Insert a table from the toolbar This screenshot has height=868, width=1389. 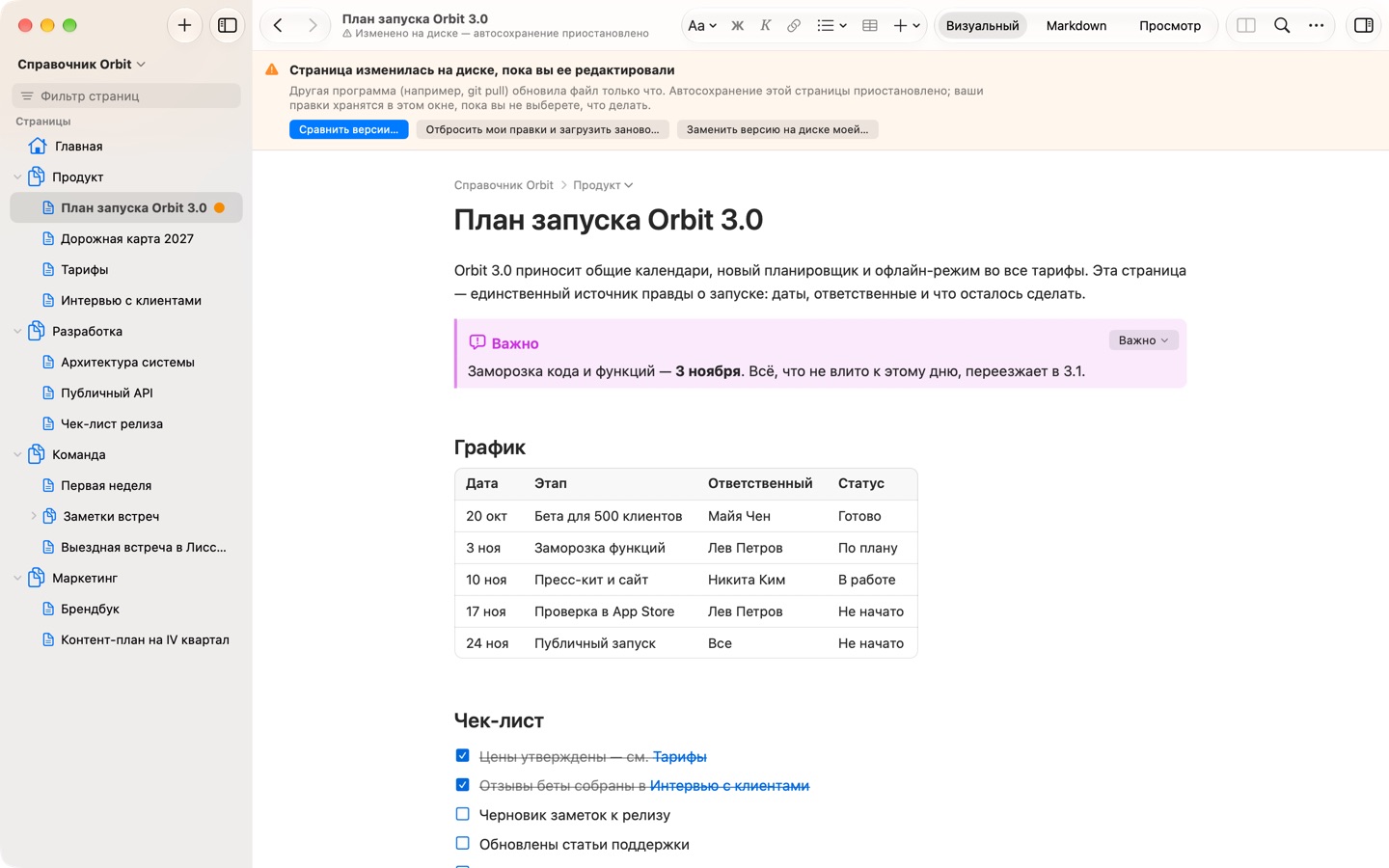869,26
